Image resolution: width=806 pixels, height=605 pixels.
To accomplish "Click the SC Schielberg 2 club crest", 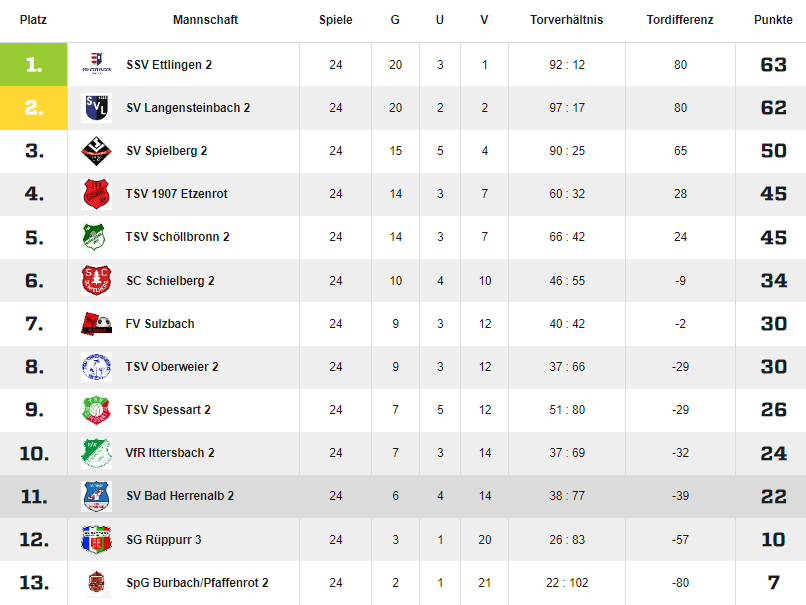I will coord(96,281).
